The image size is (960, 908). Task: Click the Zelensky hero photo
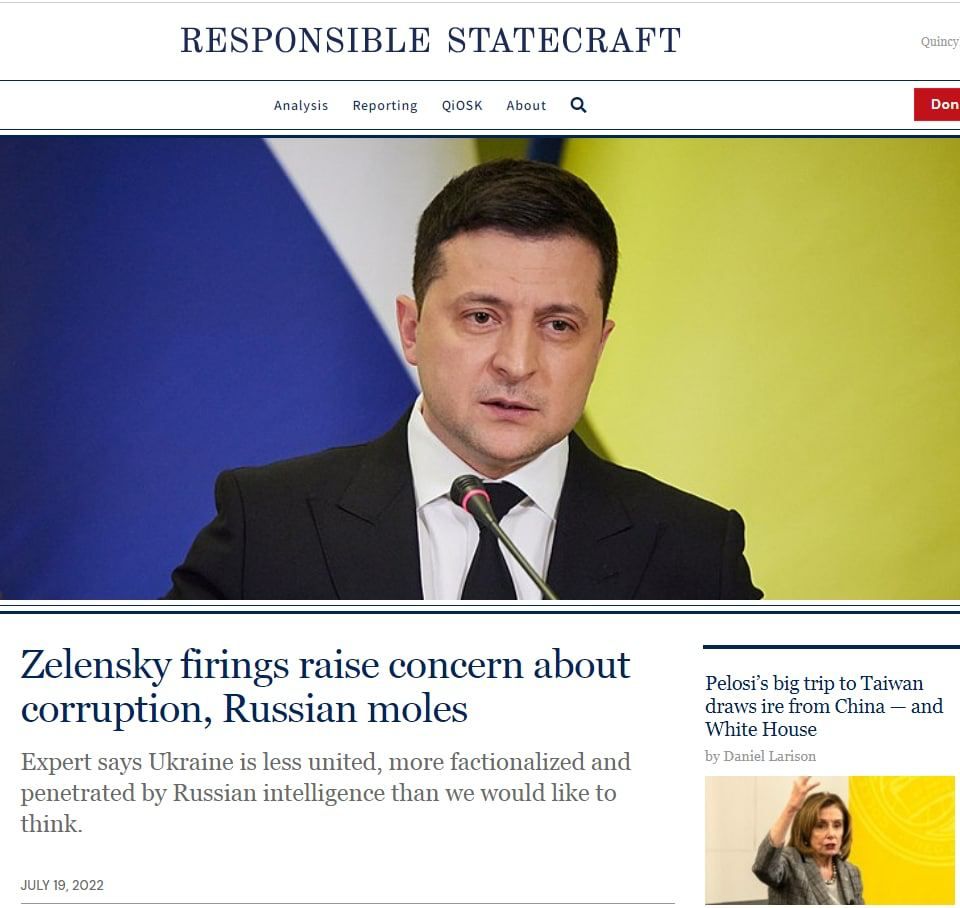[480, 368]
